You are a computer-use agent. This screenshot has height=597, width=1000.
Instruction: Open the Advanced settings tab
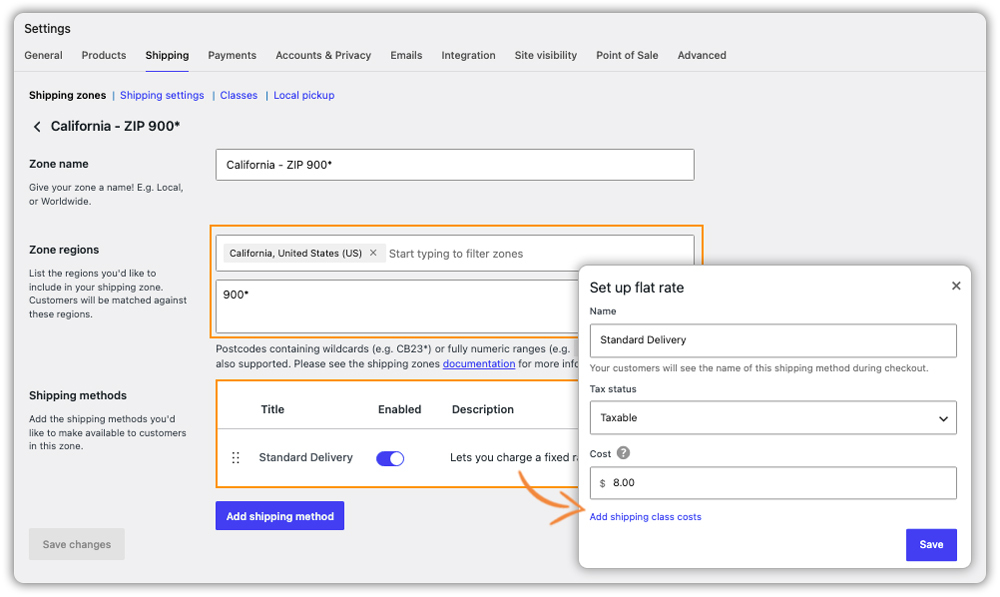tap(702, 55)
